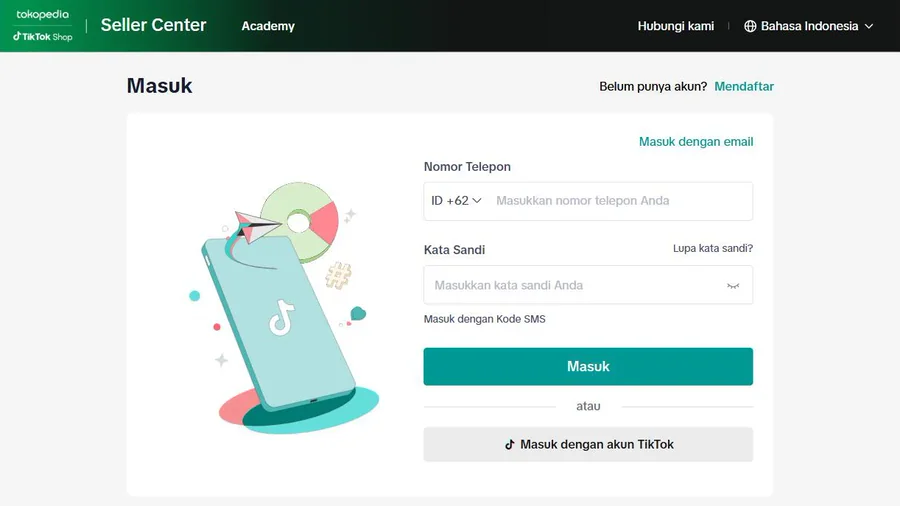Toggle password visibility eye icon
Image resolution: width=900 pixels, height=506 pixels.
point(733,286)
